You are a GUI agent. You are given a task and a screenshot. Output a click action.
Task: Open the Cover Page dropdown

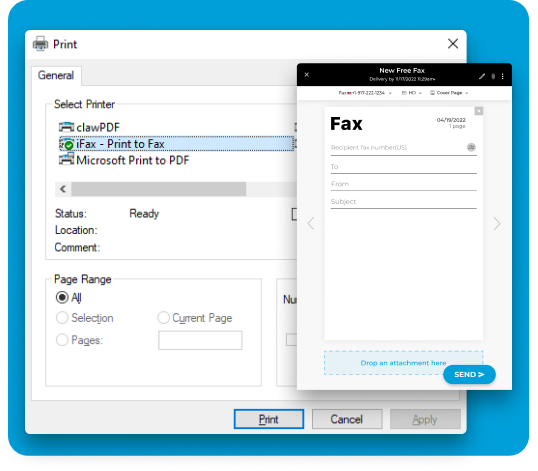point(449,93)
